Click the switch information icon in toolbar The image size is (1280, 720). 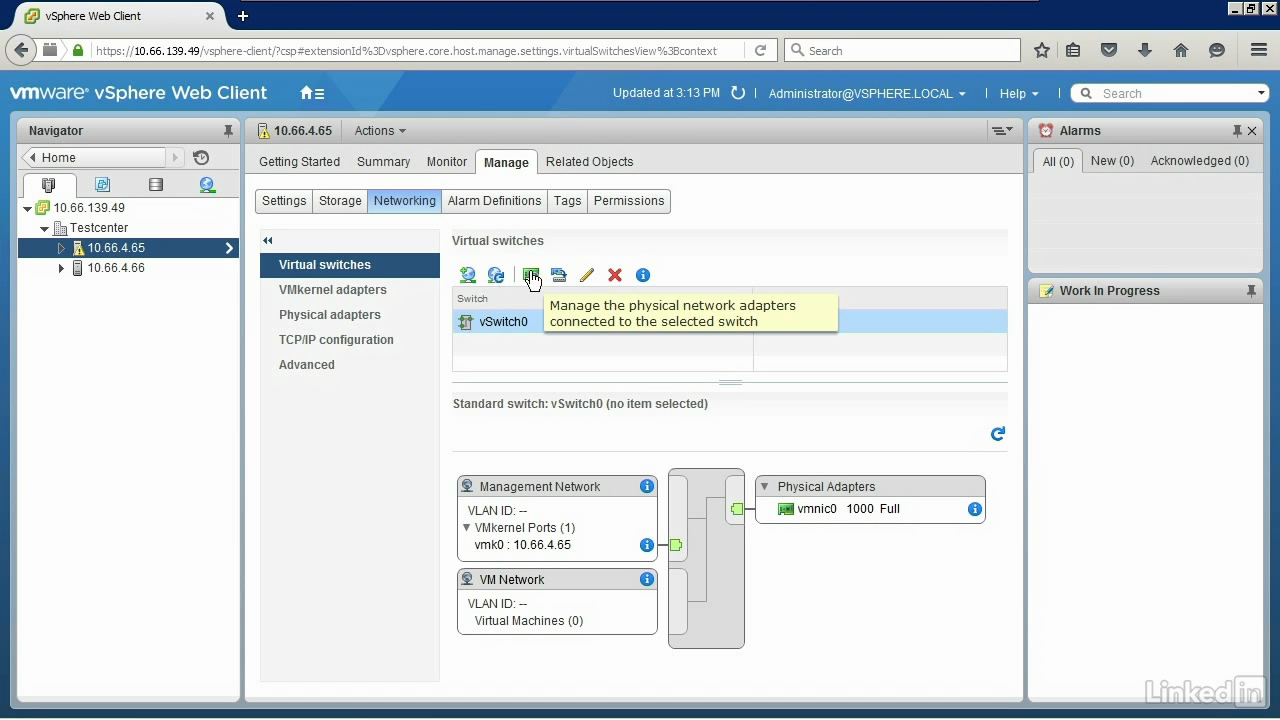click(x=643, y=275)
